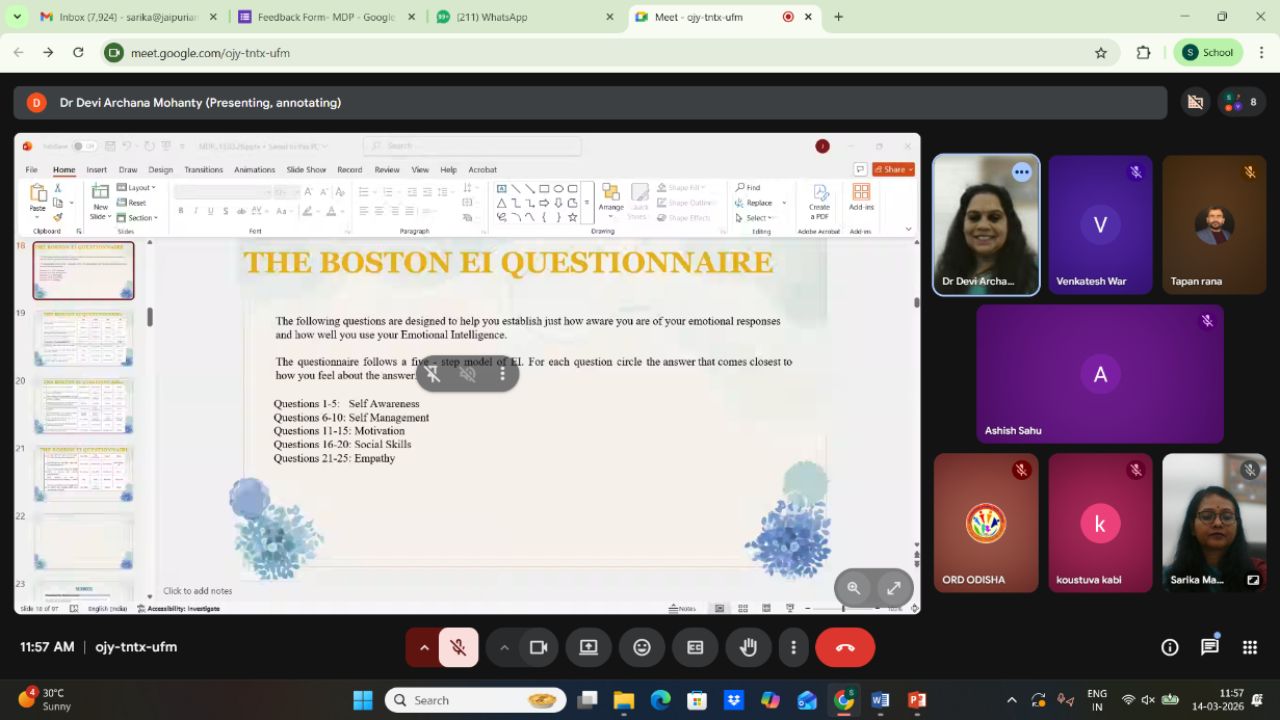Open the meeting chat panel
This screenshot has height=720, width=1280.
pos(1209,648)
